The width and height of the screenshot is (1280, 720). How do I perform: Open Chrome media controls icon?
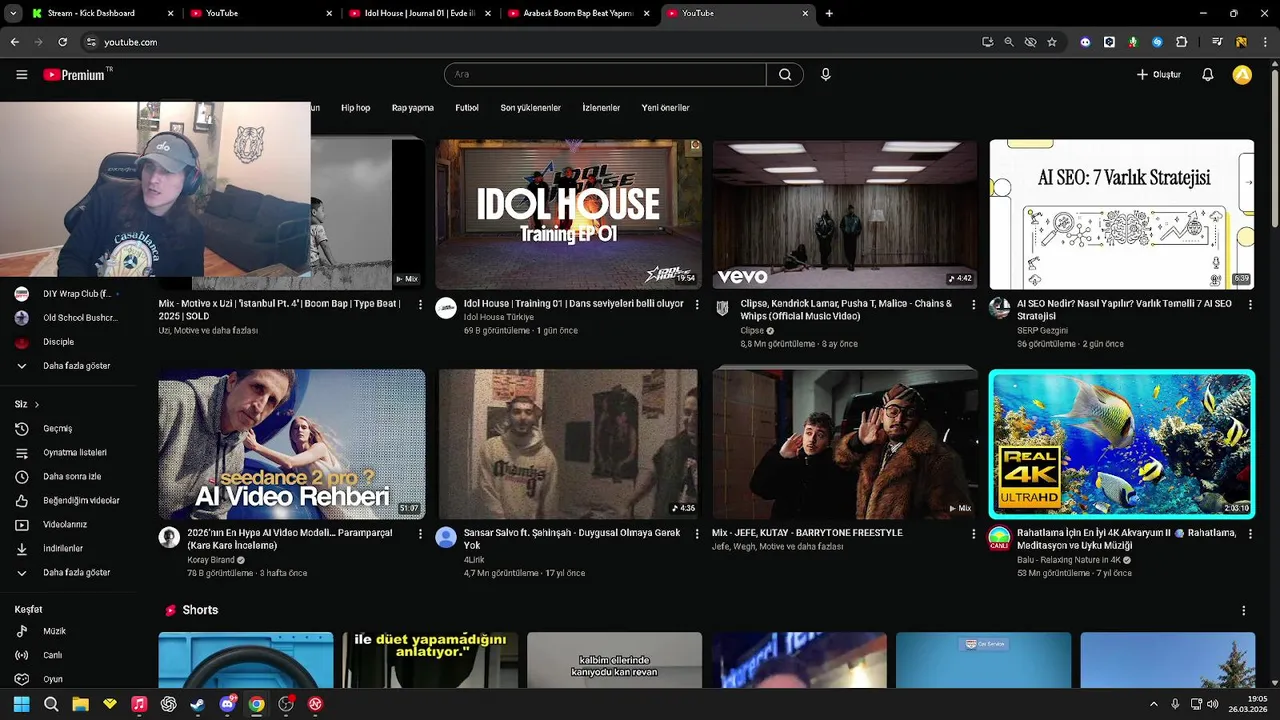[1216, 42]
